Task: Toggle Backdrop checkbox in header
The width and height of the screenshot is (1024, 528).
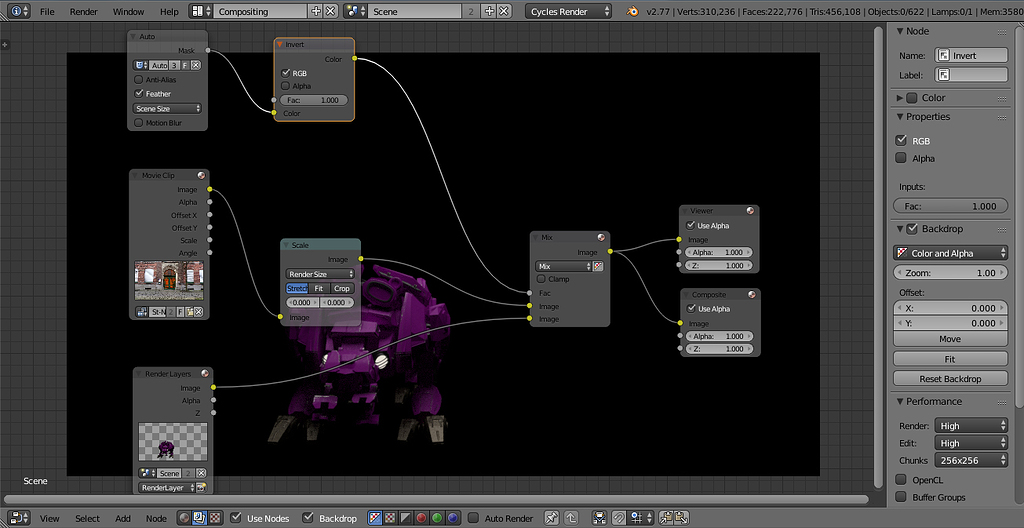Action: (308, 518)
